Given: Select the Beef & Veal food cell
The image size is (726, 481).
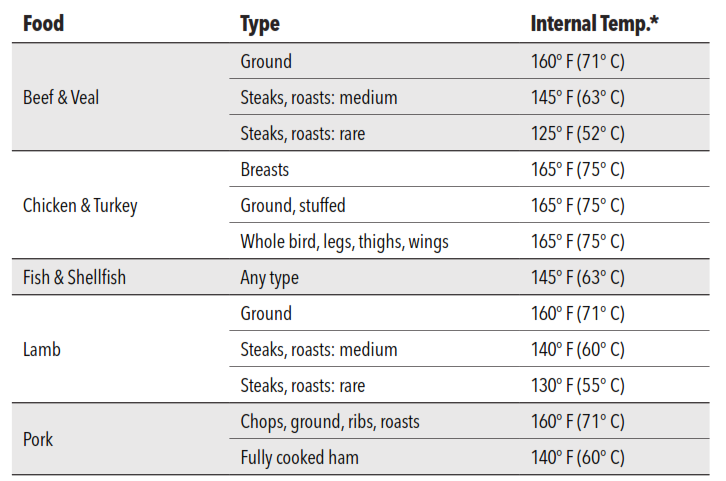Looking at the screenshot, I should (x=61, y=97).
